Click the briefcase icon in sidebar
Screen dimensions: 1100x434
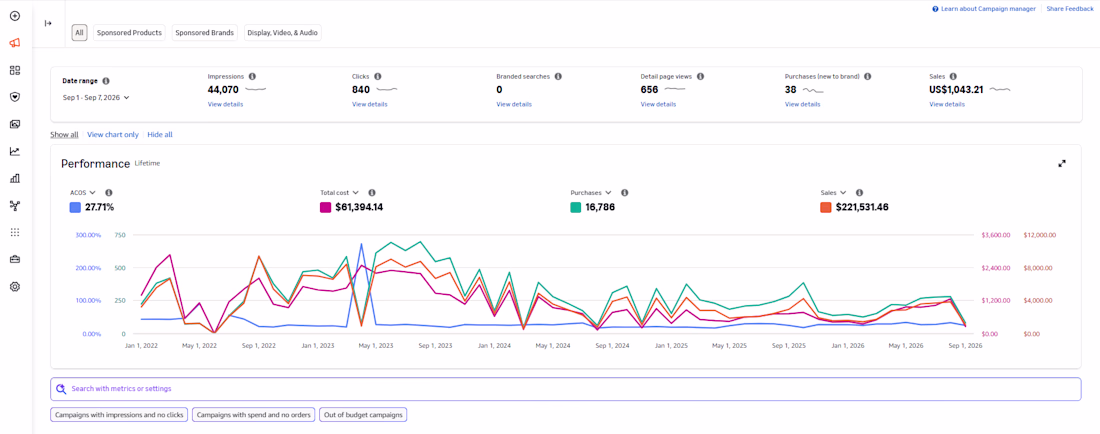pyautogui.click(x=15, y=259)
